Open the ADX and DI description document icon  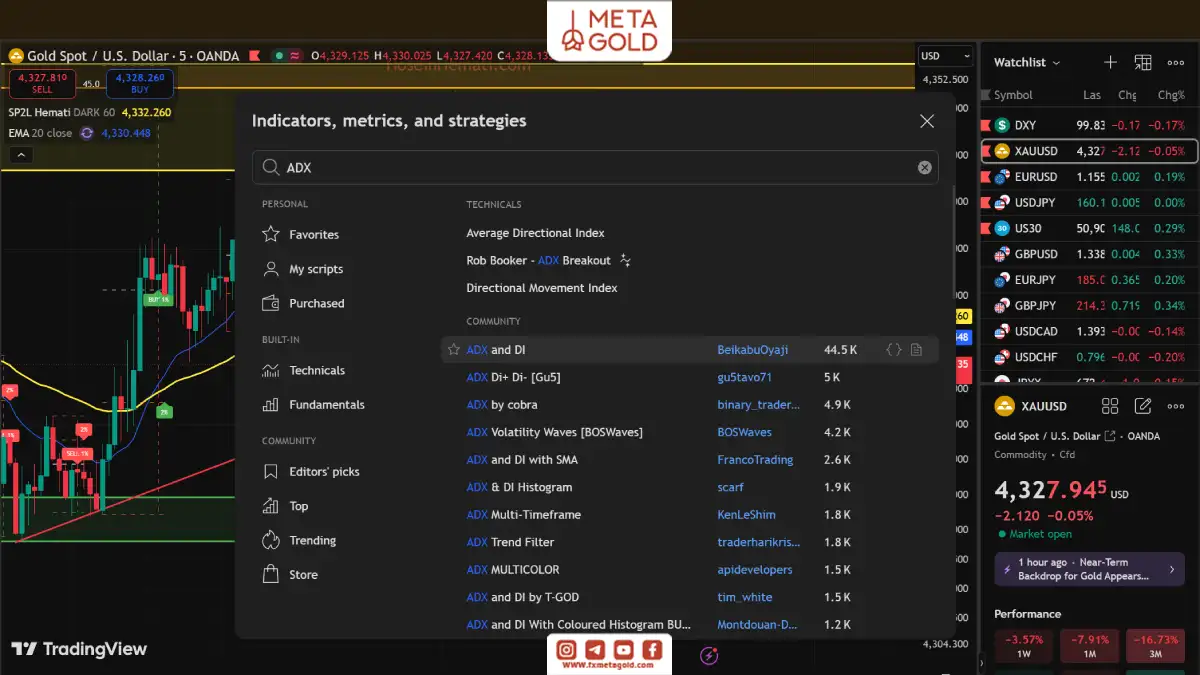pyautogui.click(x=916, y=350)
